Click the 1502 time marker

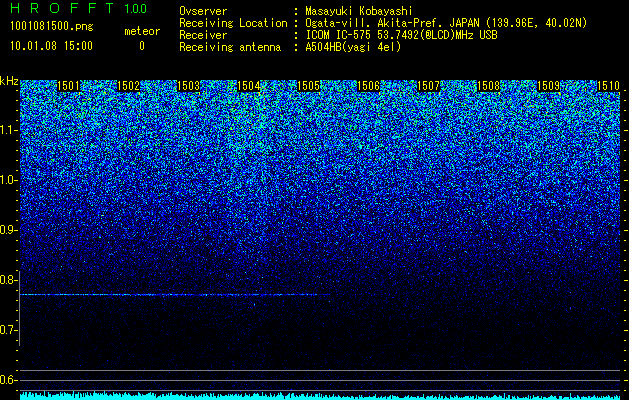128,86
